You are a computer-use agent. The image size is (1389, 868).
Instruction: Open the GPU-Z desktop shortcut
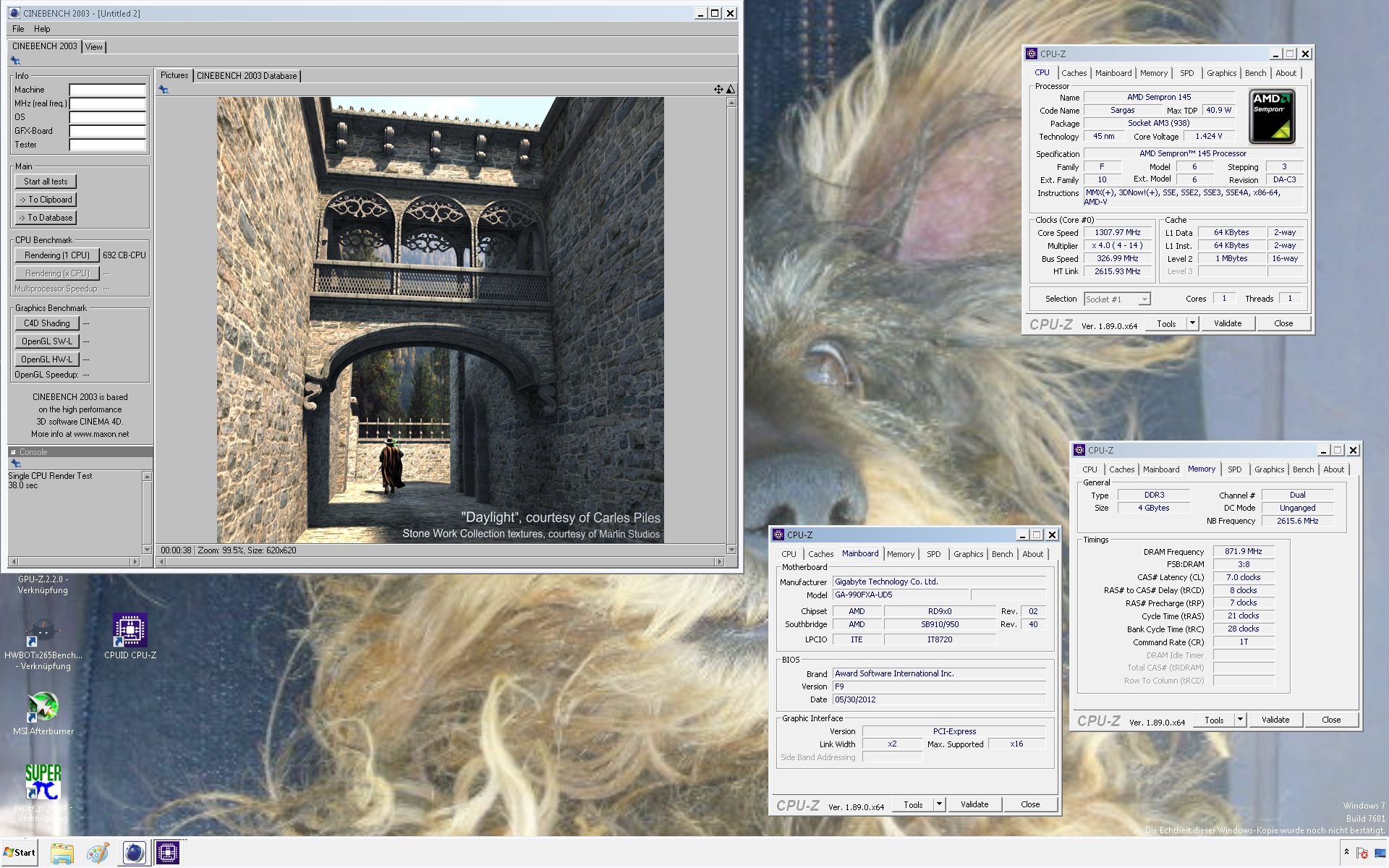coord(43,584)
